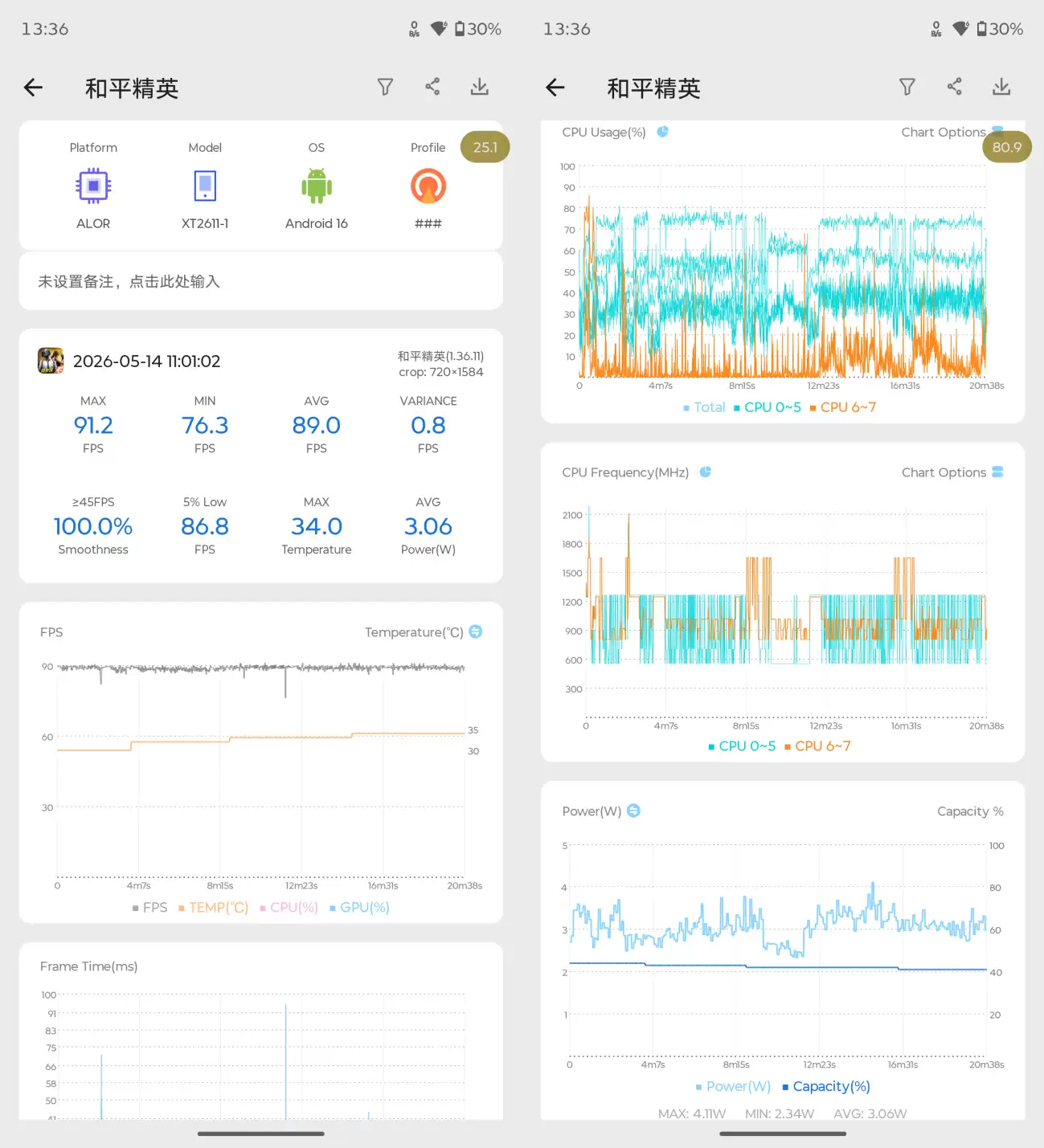Viewport: 1044px width, 1148px height.
Task: Tap the 'MIN: 2.34W' text under Power chart
Action: [x=780, y=1113]
